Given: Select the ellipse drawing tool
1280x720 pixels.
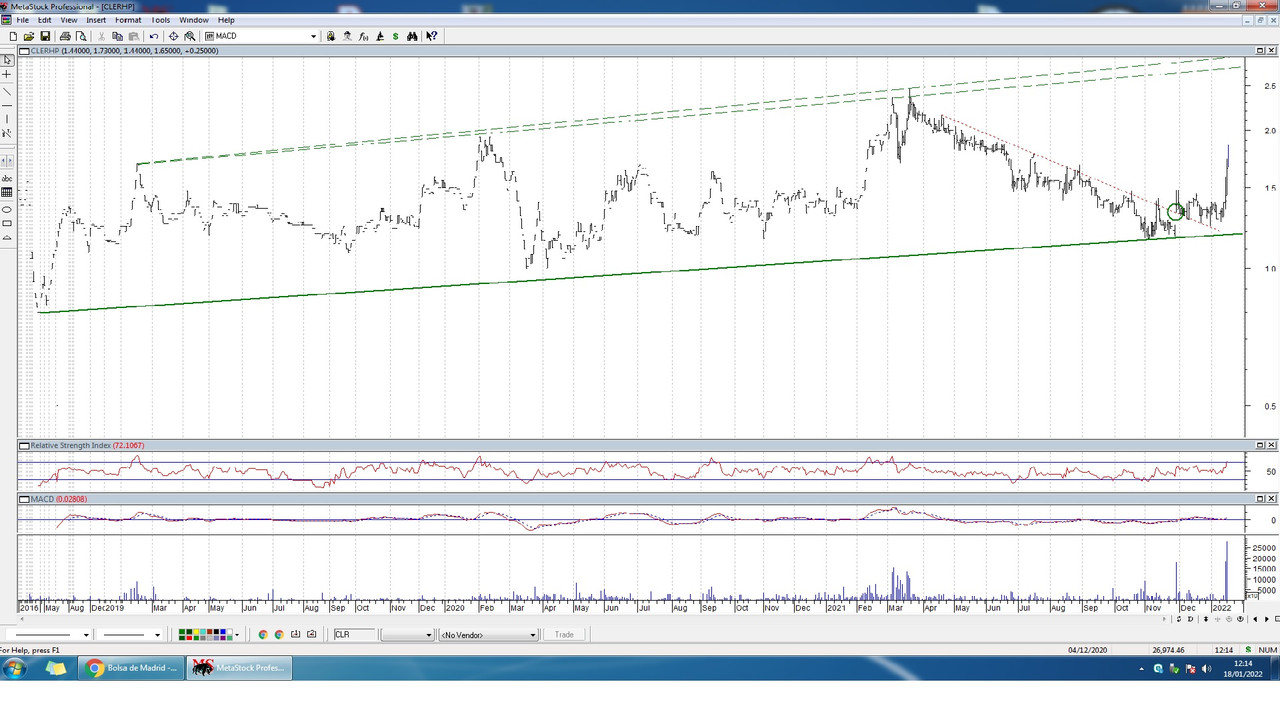Looking at the screenshot, I should [x=7, y=209].
